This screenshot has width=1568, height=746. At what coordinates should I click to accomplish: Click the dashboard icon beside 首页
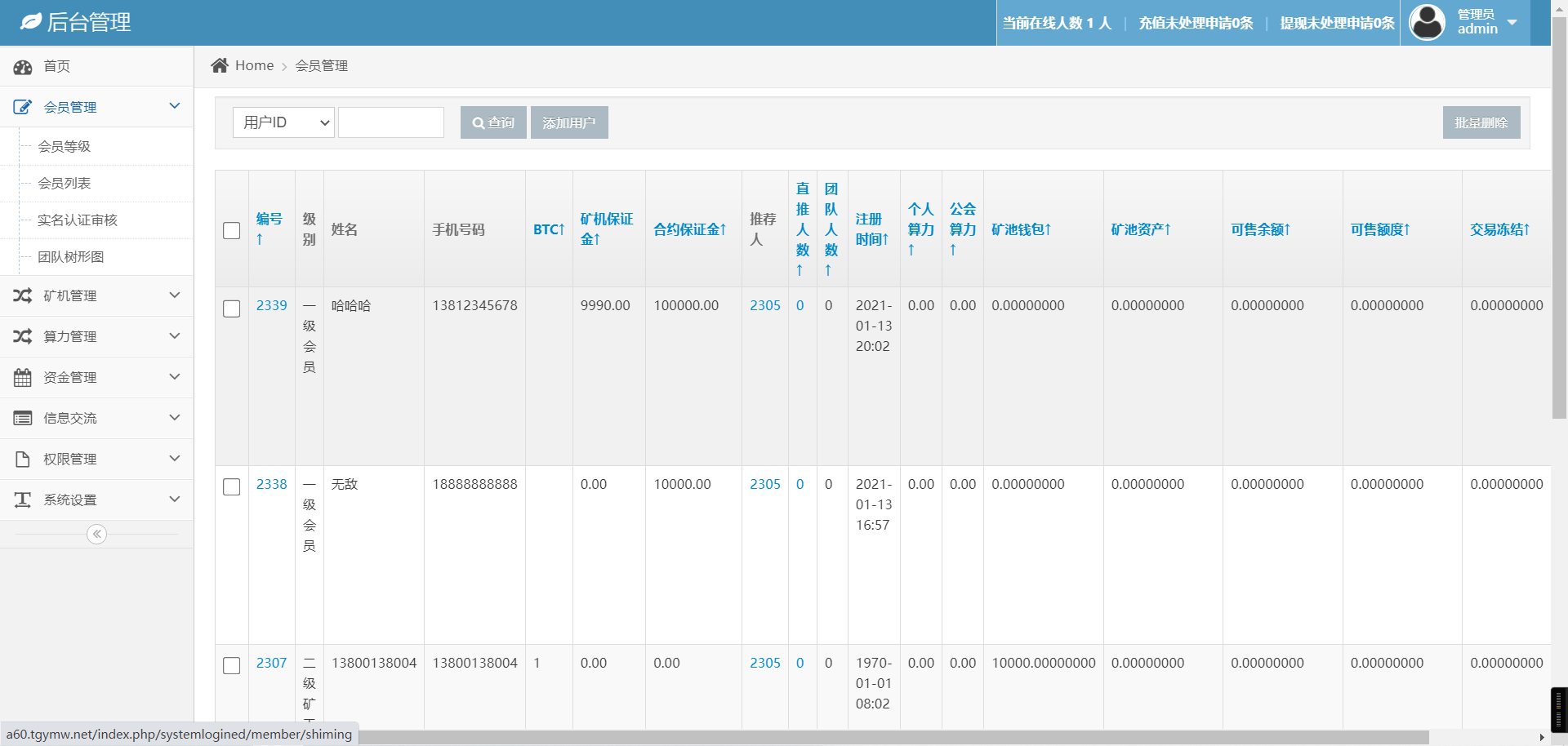pyautogui.click(x=23, y=67)
